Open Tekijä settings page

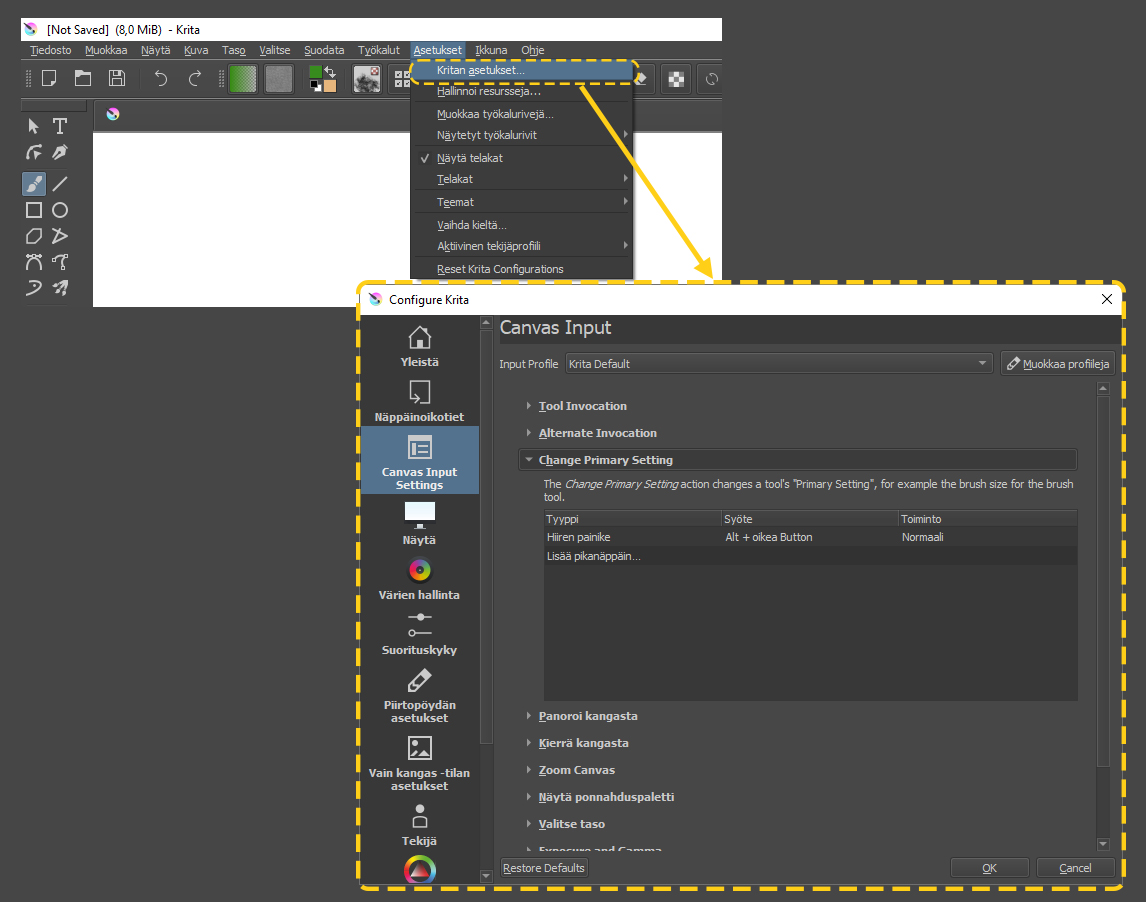[420, 825]
